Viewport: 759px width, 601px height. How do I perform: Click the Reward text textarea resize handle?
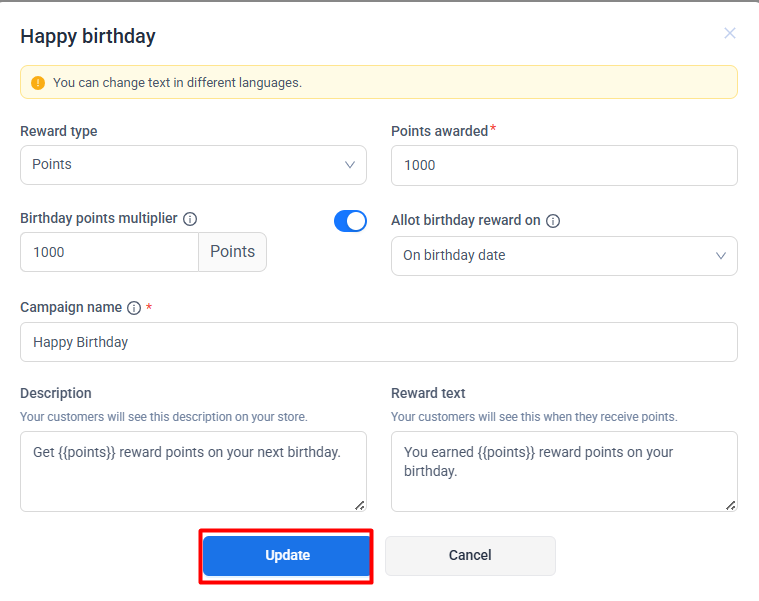pyautogui.click(x=731, y=505)
